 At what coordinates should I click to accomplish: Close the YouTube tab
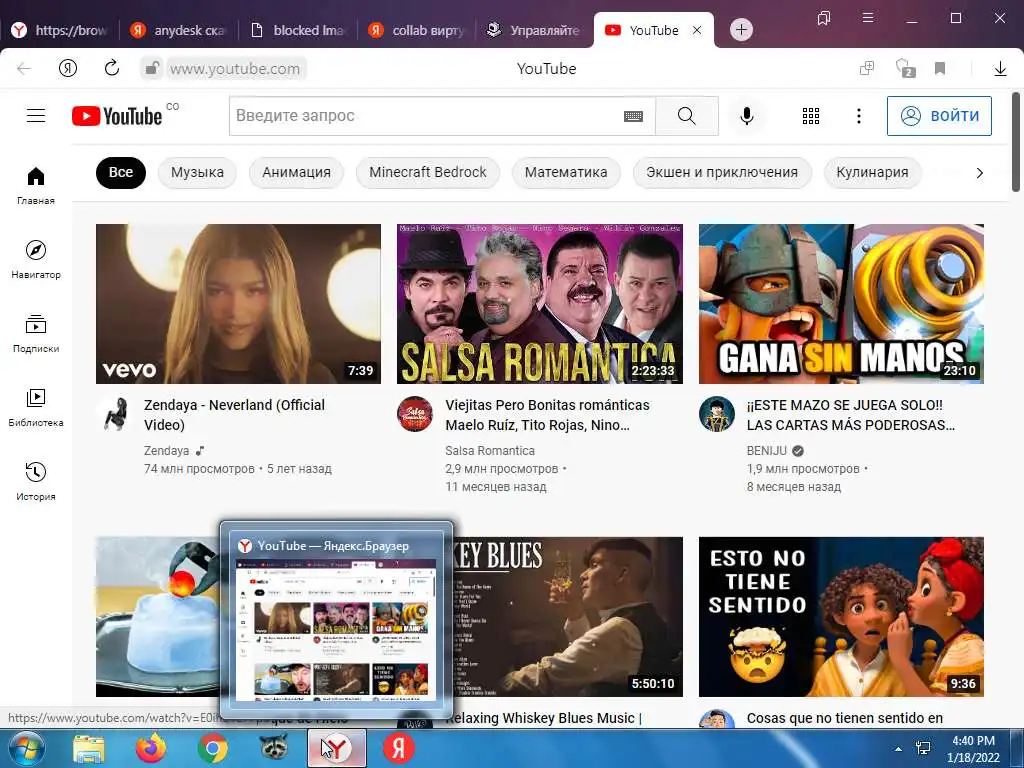697,30
